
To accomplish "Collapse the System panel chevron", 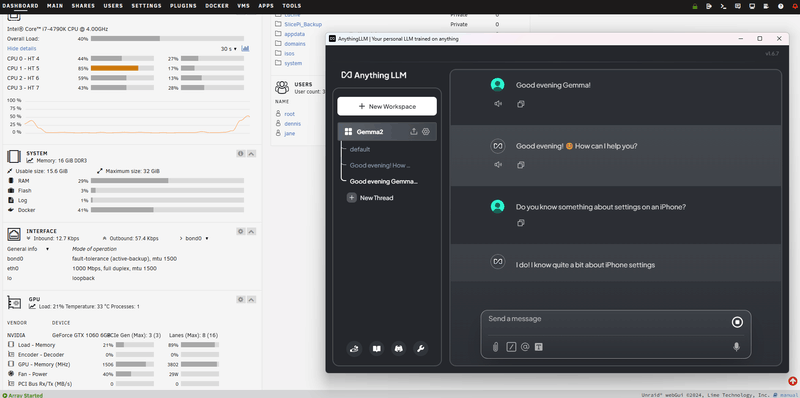I will point(252,154).
